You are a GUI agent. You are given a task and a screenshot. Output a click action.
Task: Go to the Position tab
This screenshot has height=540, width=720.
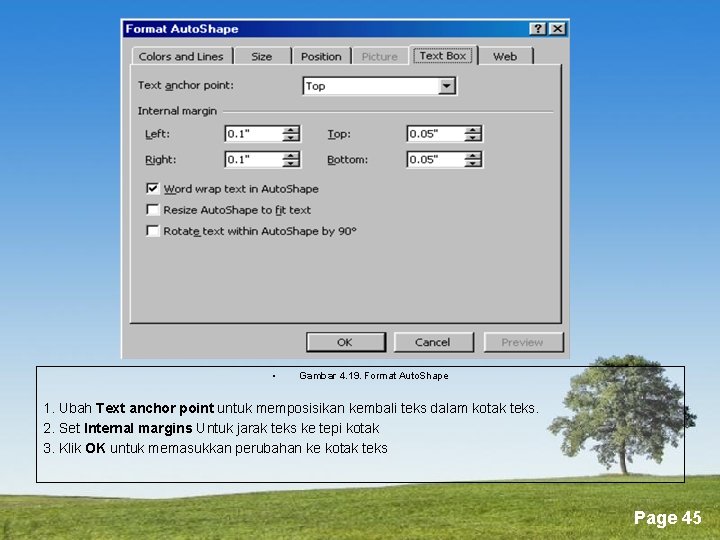[321, 56]
